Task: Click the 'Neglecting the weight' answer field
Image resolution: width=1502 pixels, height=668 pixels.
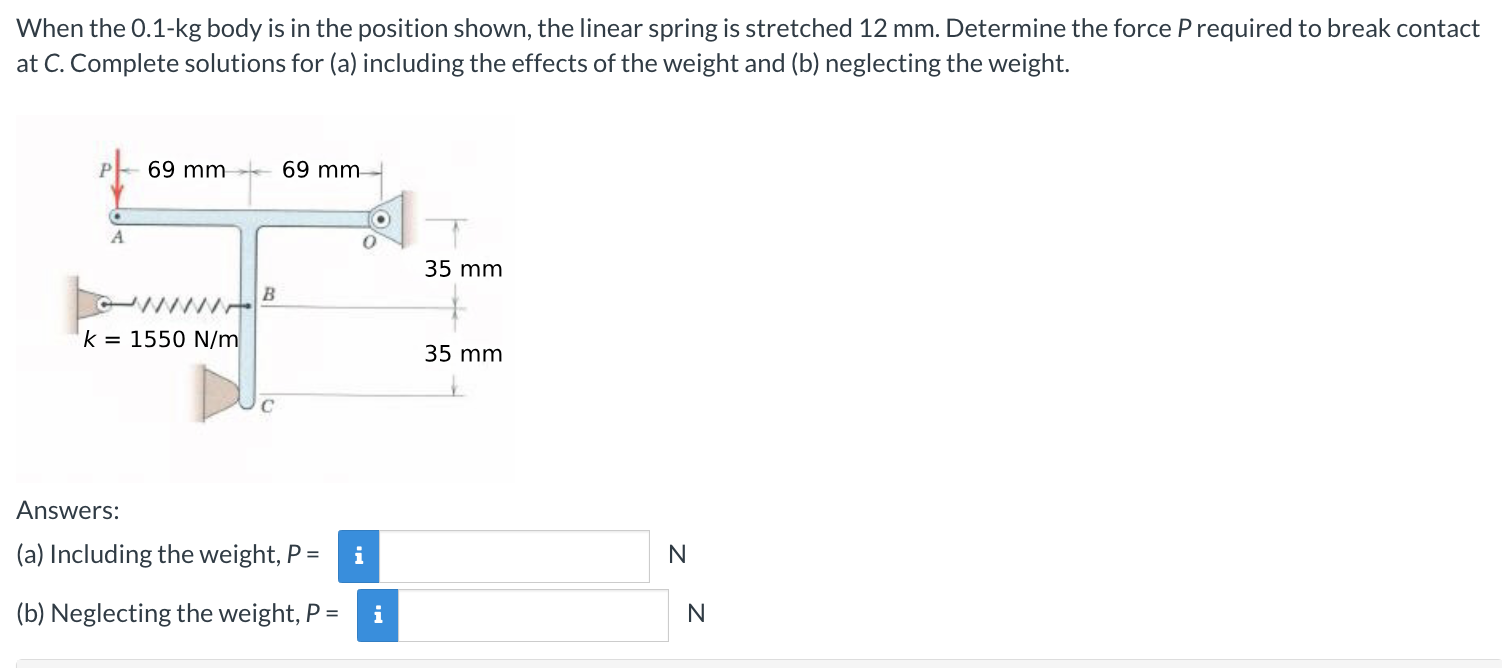Action: point(533,615)
